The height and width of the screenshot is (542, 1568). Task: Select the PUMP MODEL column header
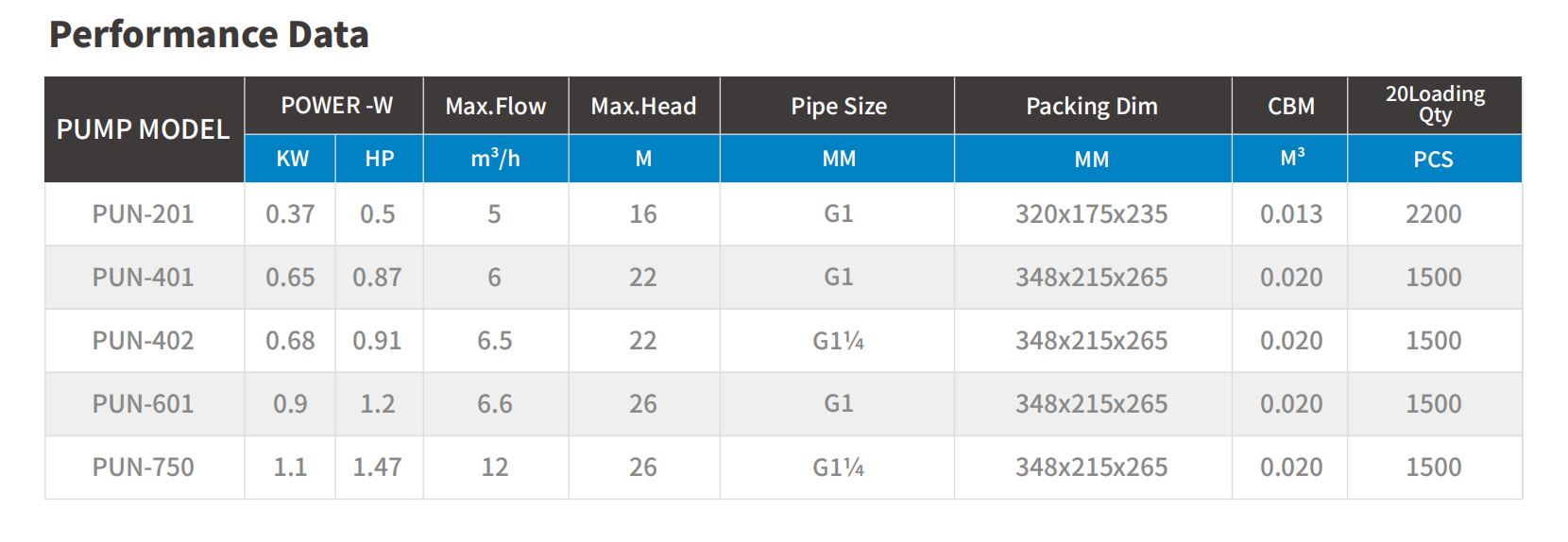[144, 129]
